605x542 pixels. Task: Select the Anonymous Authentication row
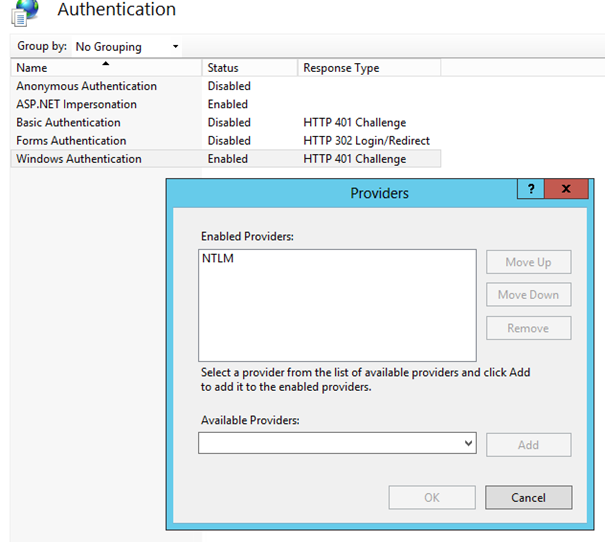(226, 86)
